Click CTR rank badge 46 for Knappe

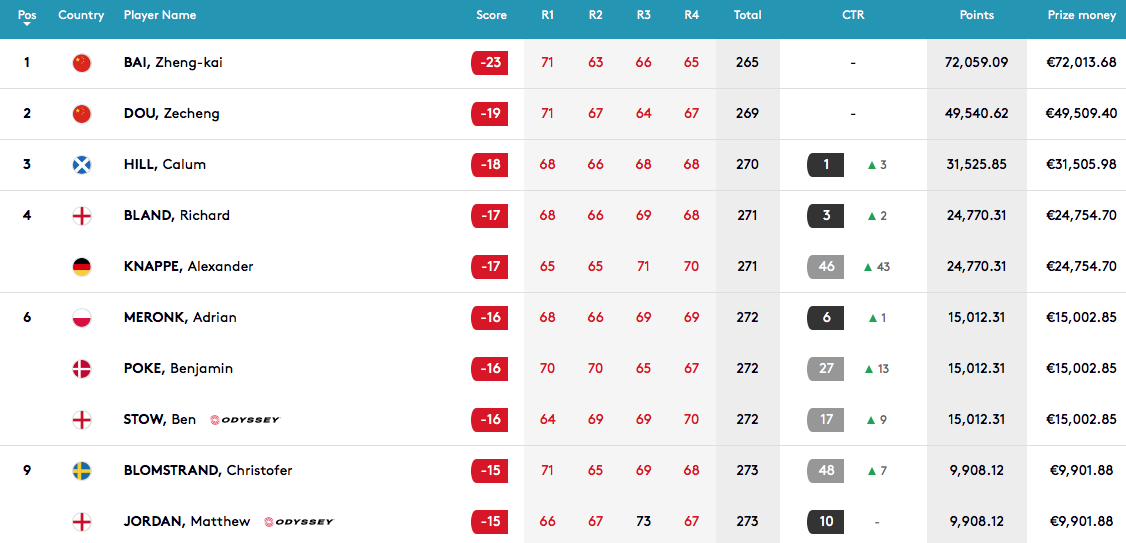pos(826,266)
